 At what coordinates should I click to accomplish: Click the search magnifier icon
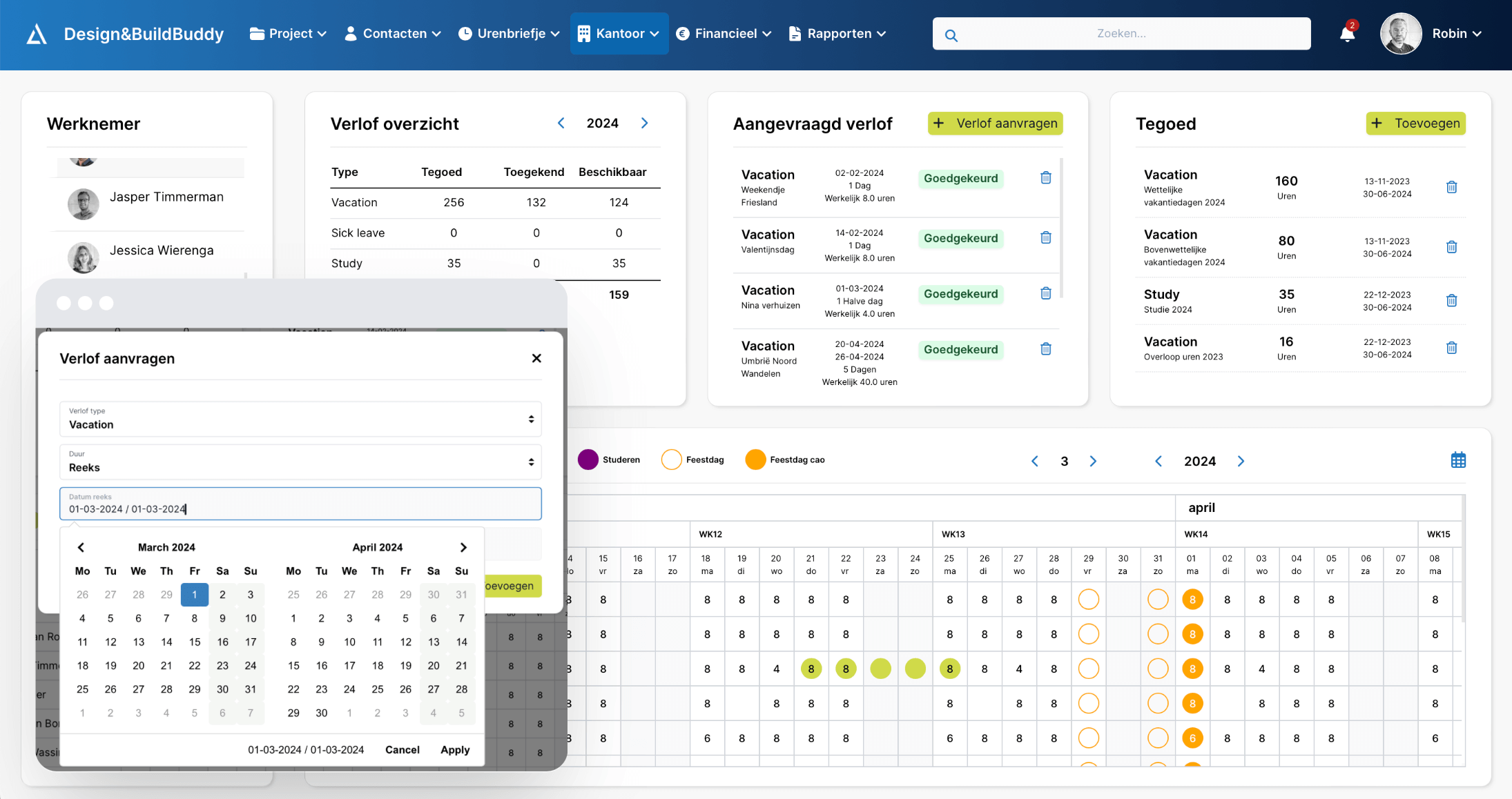click(x=951, y=35)
